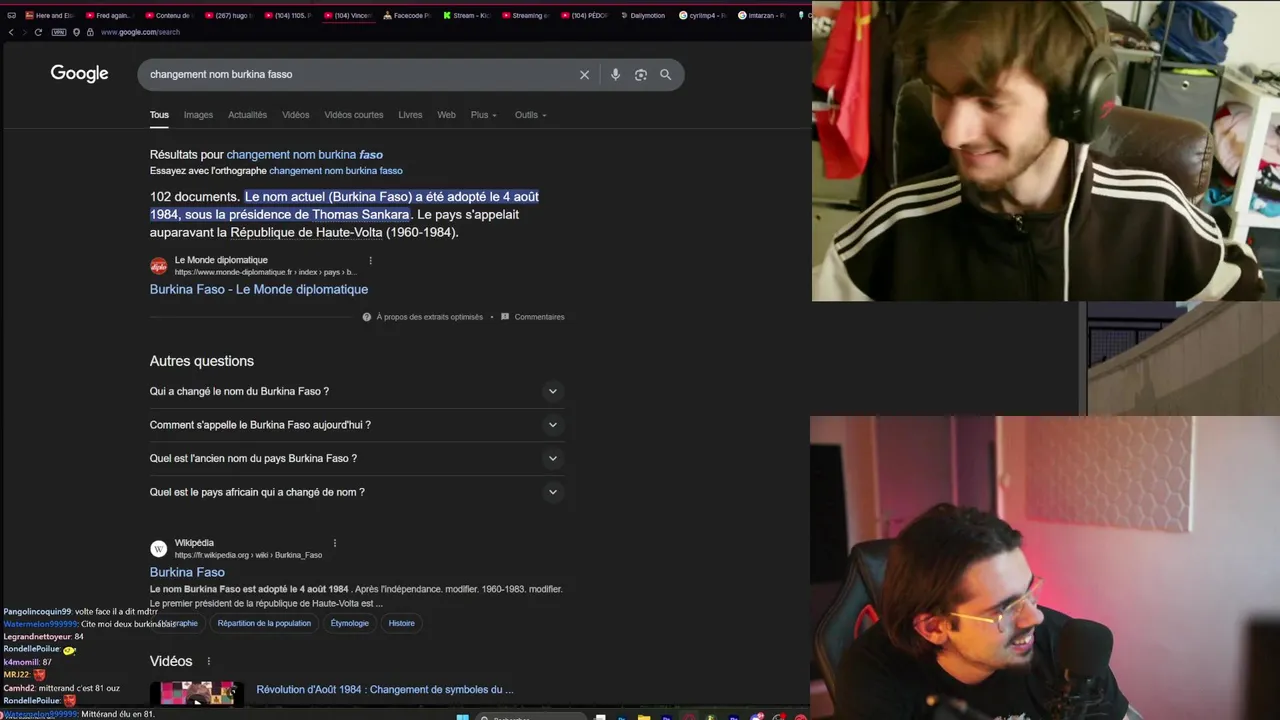This screenshot has width=1280, height=720.
Task: Open the question mark about optimized snippets
Action: point(367,317)
